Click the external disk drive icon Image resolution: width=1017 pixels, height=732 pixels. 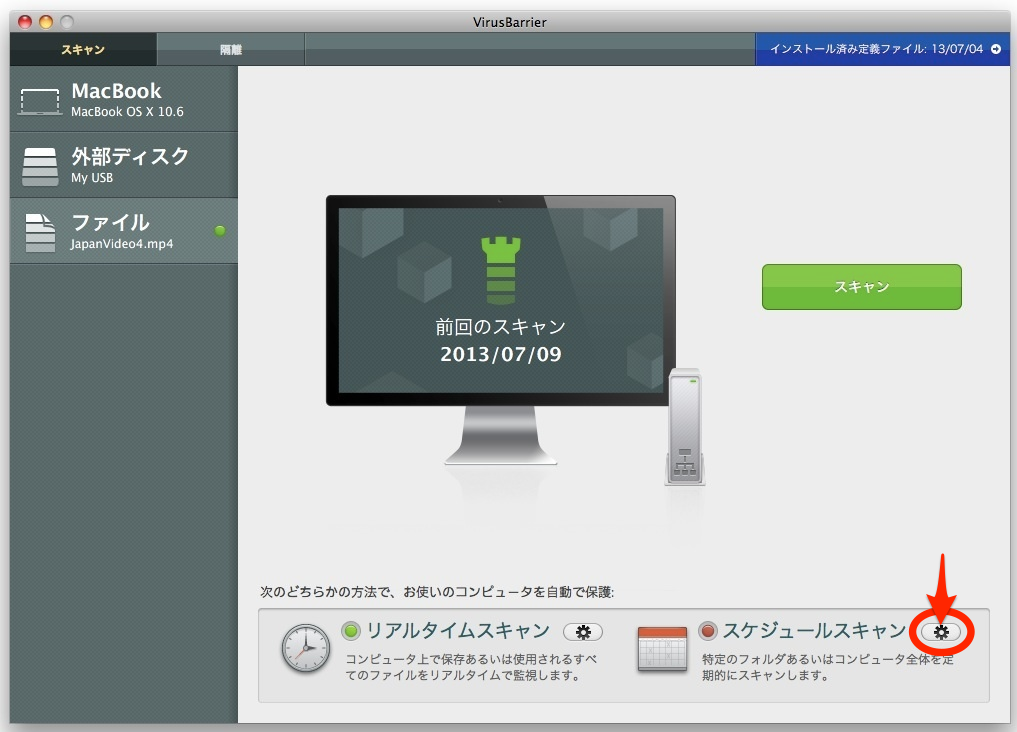[41, 166]
